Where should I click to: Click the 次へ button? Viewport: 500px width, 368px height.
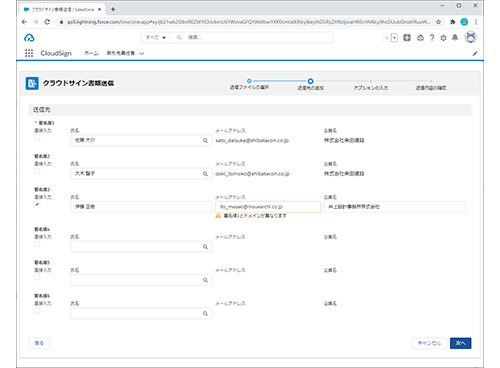[460, 343]
